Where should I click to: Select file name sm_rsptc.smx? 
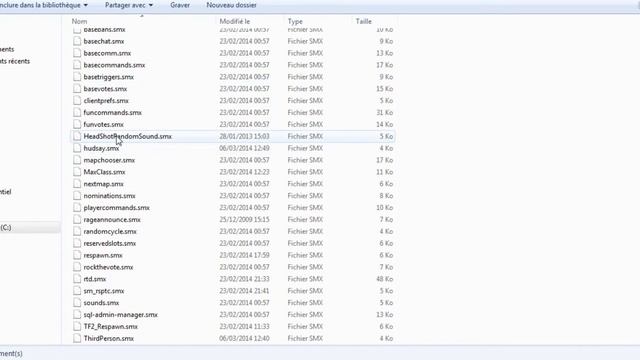coord(104,291)
